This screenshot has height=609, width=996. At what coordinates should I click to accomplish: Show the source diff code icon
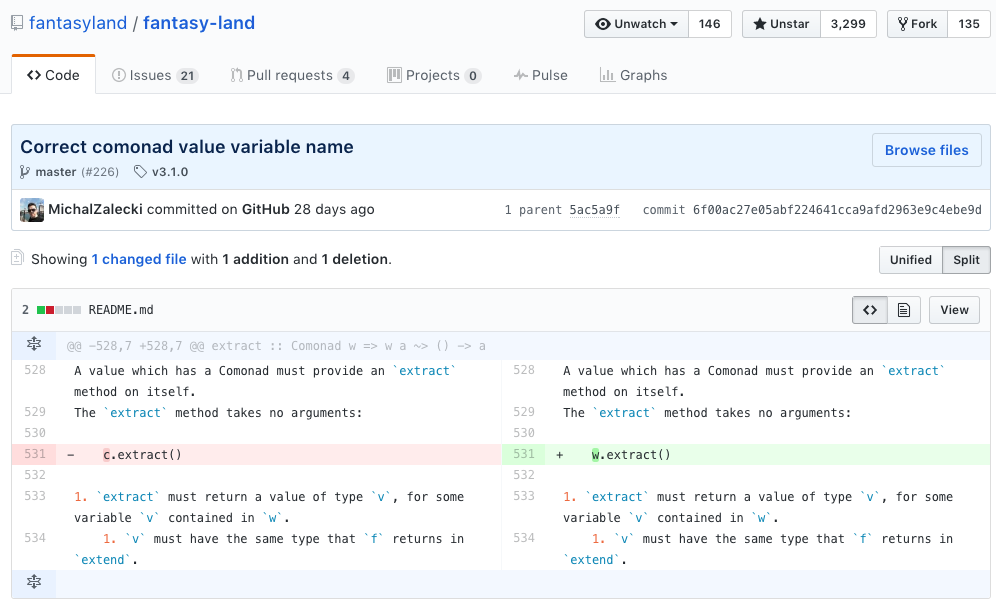click(x=870, y=310)
